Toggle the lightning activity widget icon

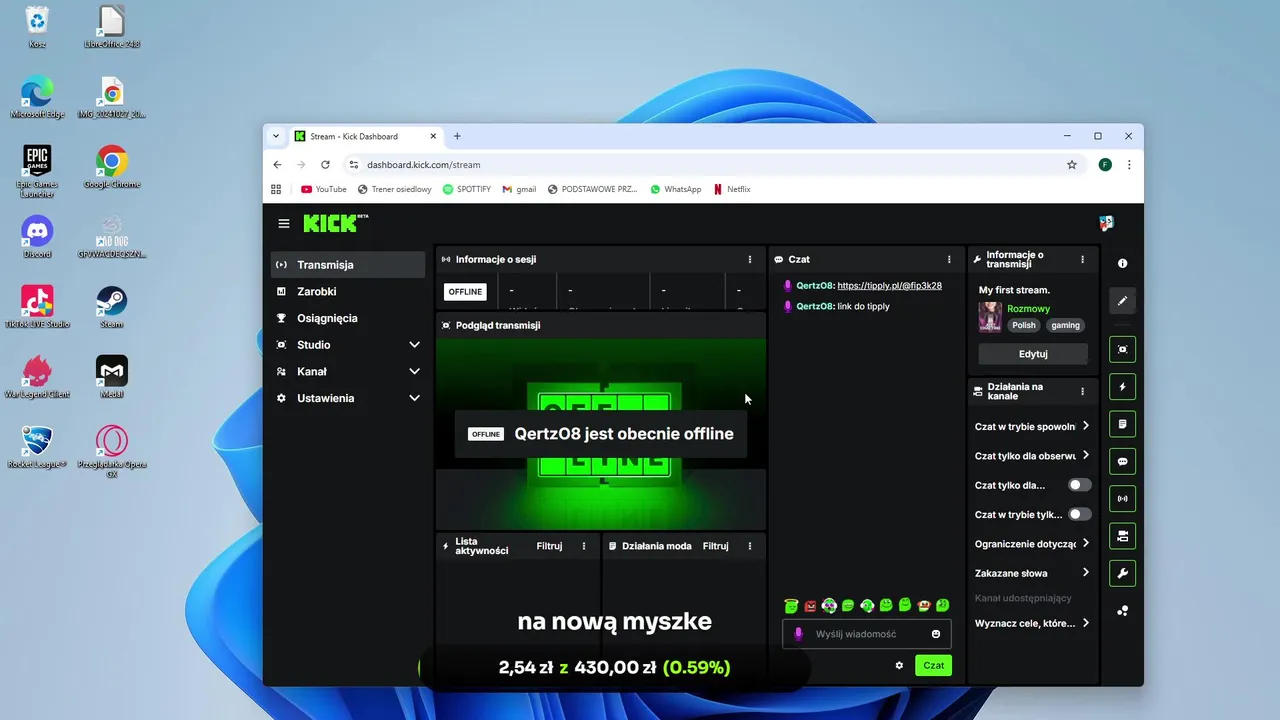pyautogui.click(x=1122, y=387)
